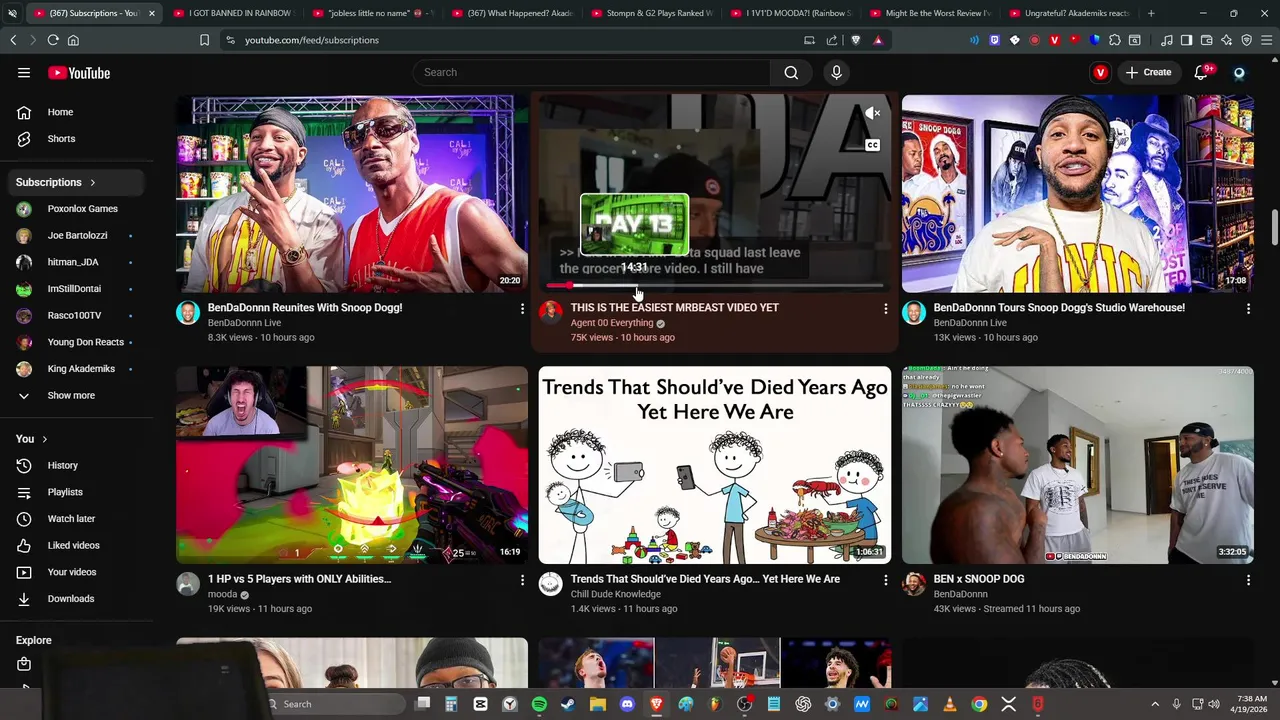Open Chill Dude Knowledge channel link
Viewport: 1280px width, 720px height.
pos(616,594)
